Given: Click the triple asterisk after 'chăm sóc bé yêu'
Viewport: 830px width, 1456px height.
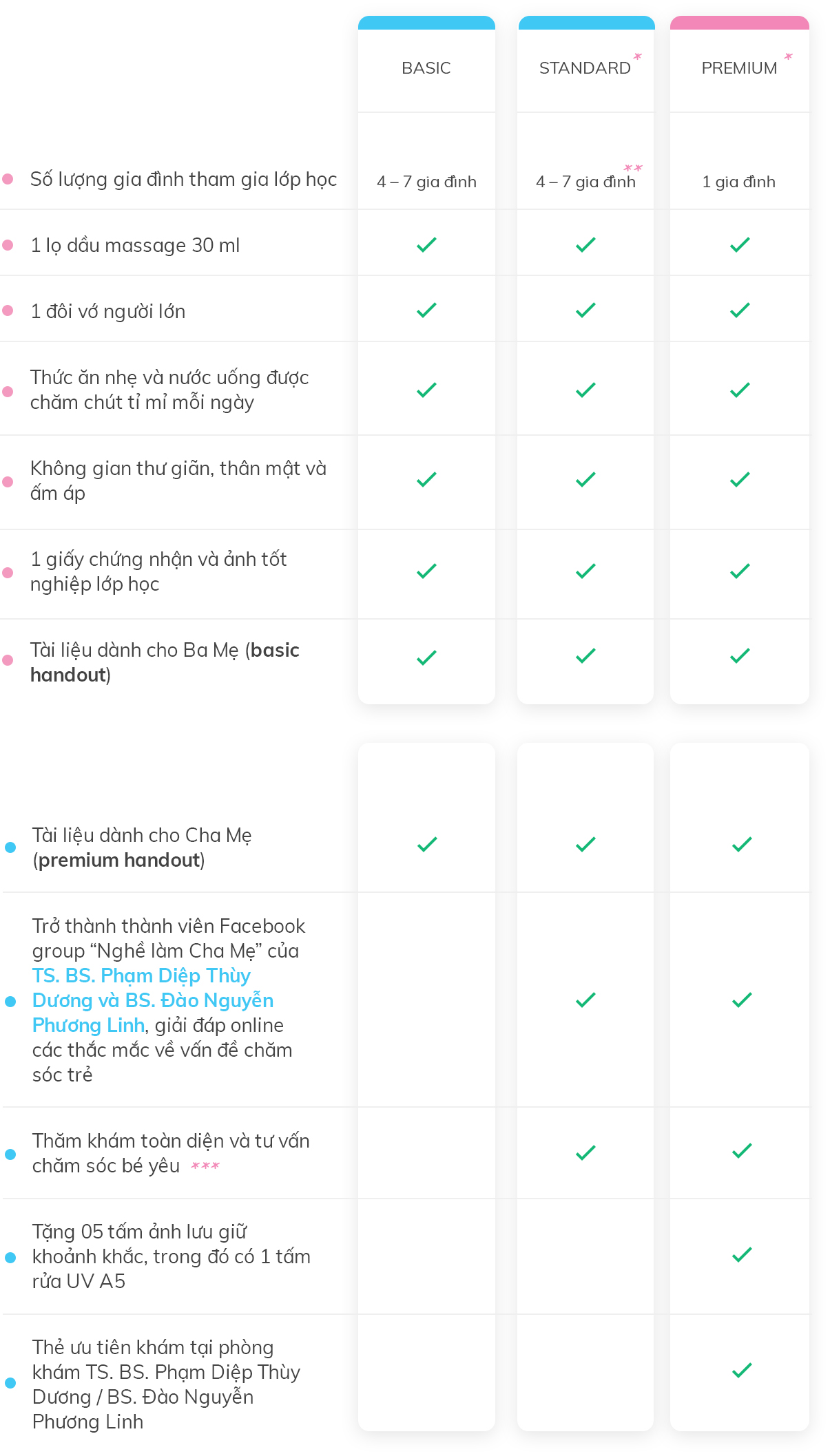Looking at the screenshot, I should [x=205, y=1166].
